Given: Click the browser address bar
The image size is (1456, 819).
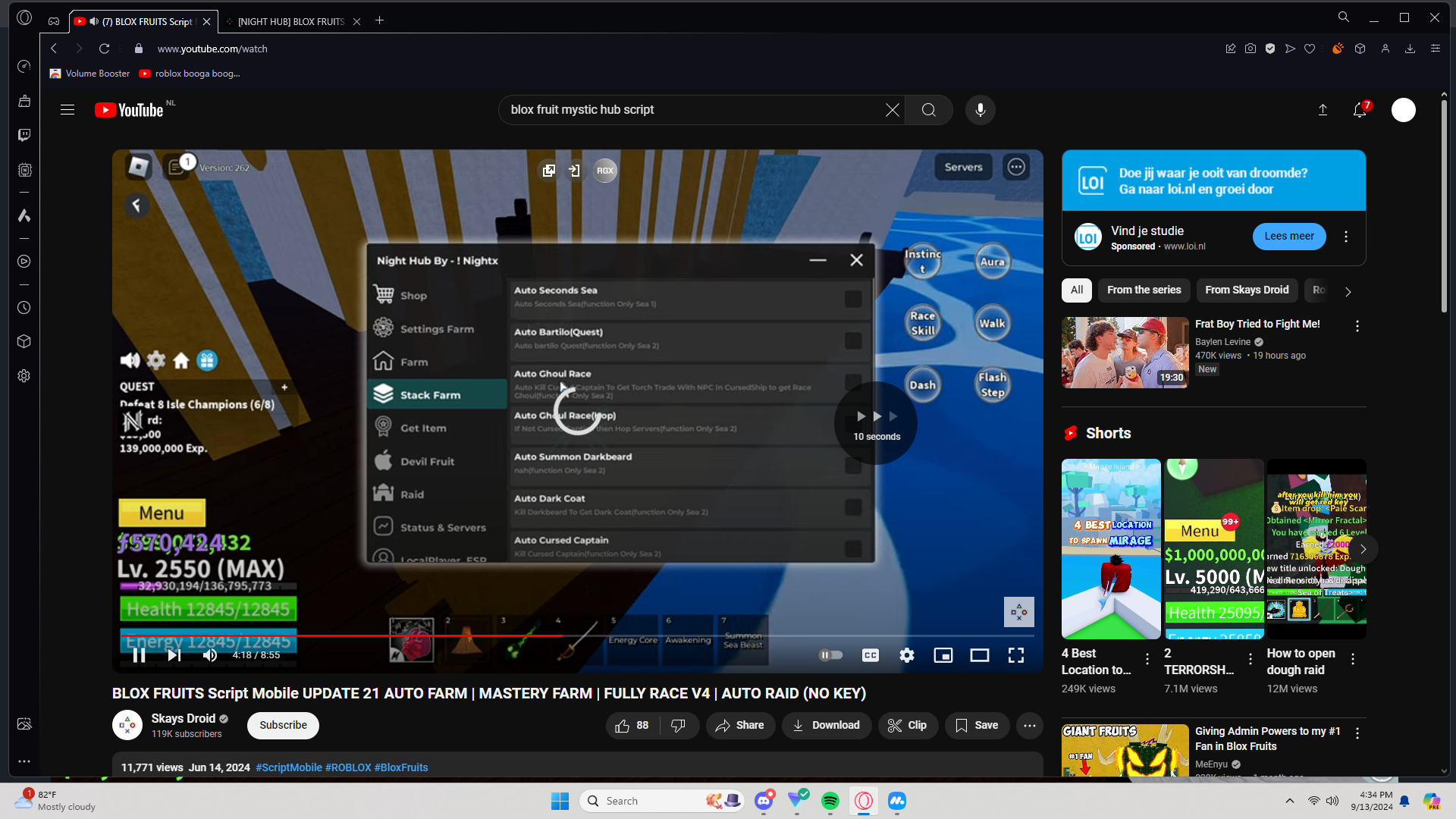Looking at the screenshot, I should [667, 49].
